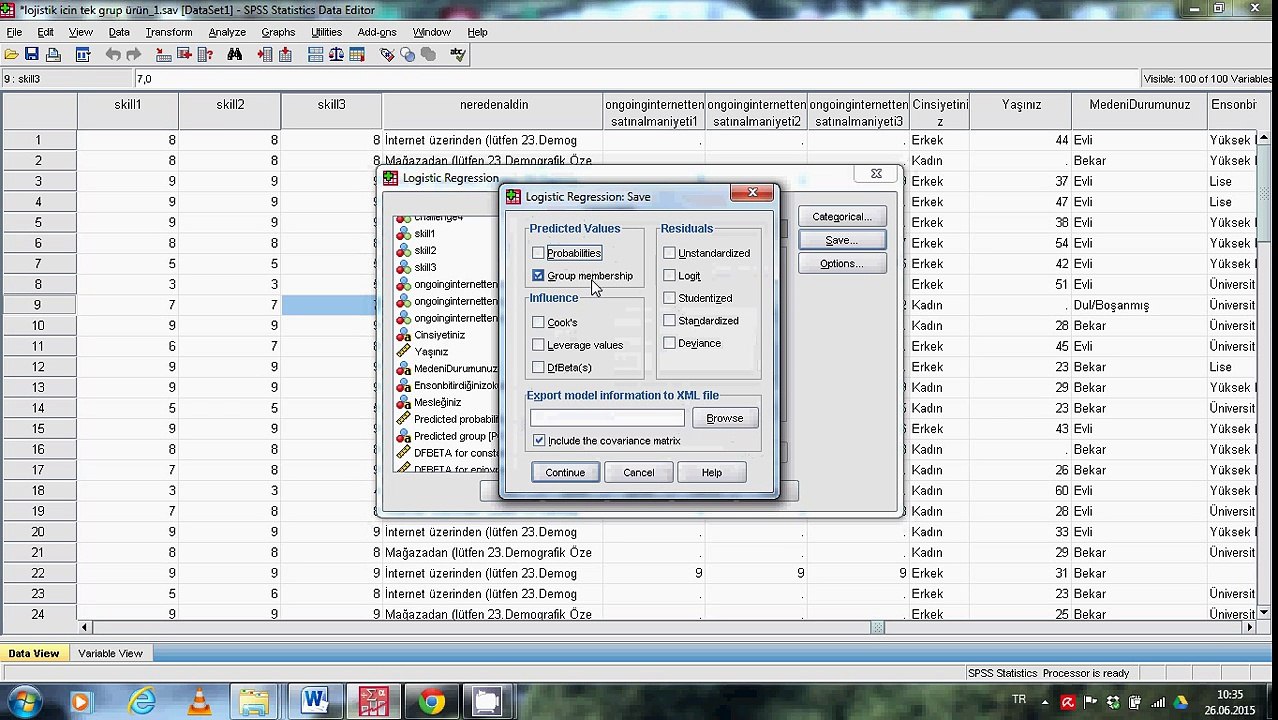1278x720 pixels.
Task: Click the XML export file path field
Action: click(x=607, y=418)
